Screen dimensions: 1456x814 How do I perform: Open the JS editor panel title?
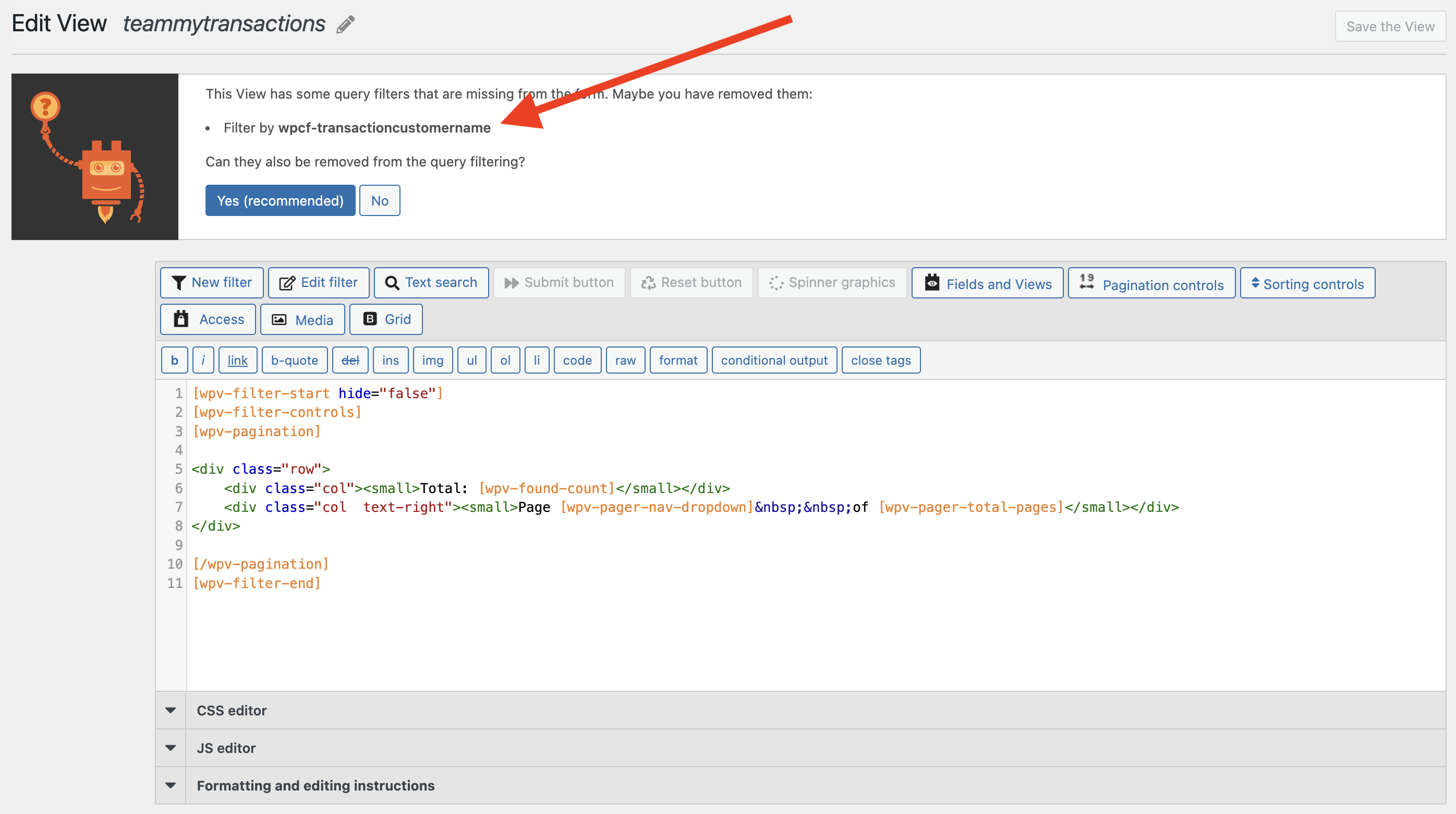click(226, 748)
